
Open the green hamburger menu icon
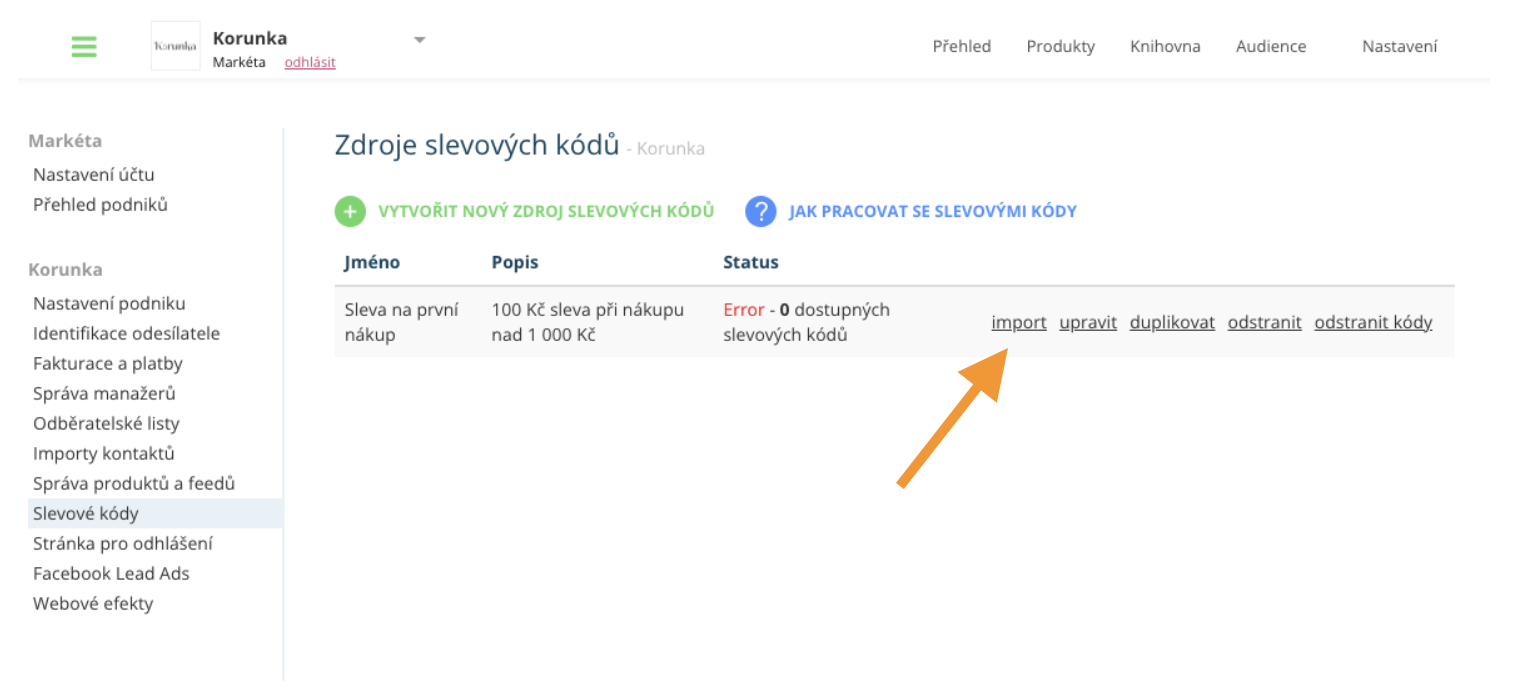pos(84,47)
